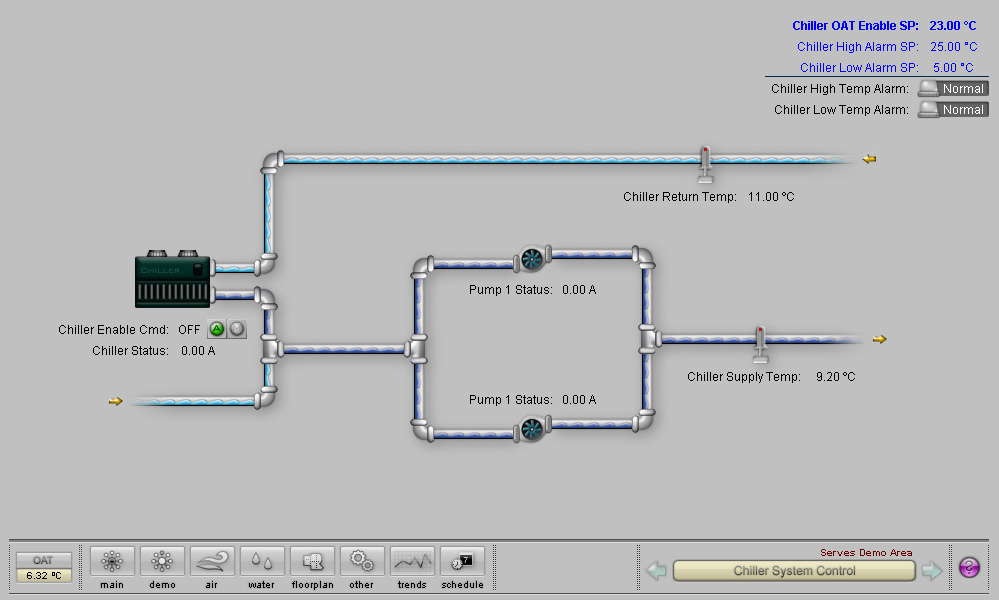This screenshot has width=999, height=600.
Task: Go to previous page with left arrow
Action: (656, 571)
